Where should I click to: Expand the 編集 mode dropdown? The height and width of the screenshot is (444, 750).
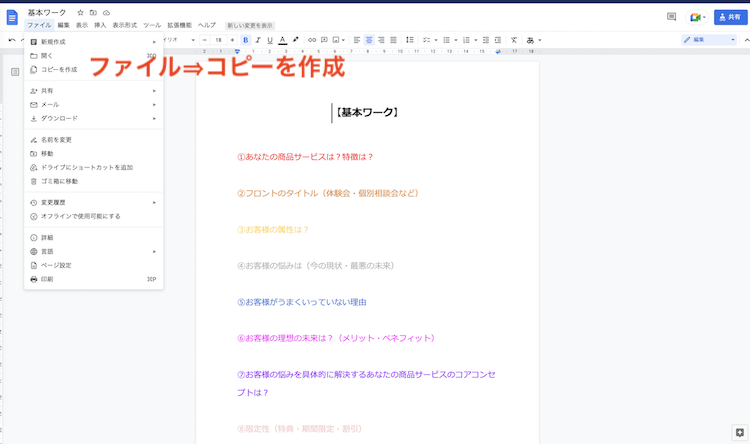tap(707, 40)
